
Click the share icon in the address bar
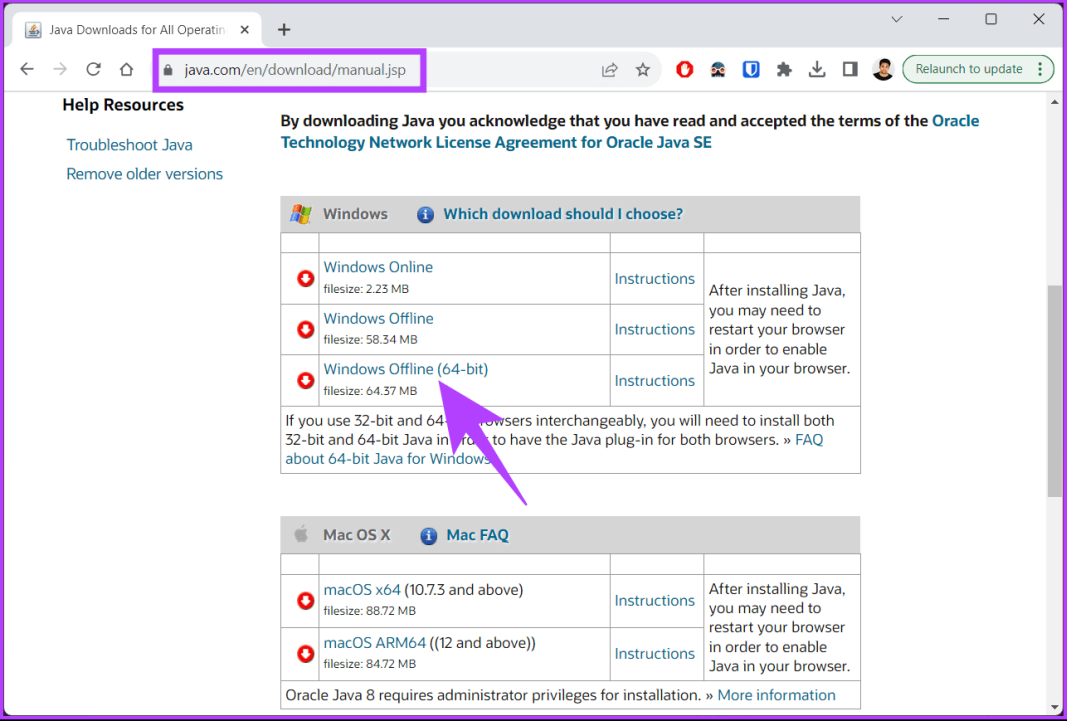pos(609,69)
